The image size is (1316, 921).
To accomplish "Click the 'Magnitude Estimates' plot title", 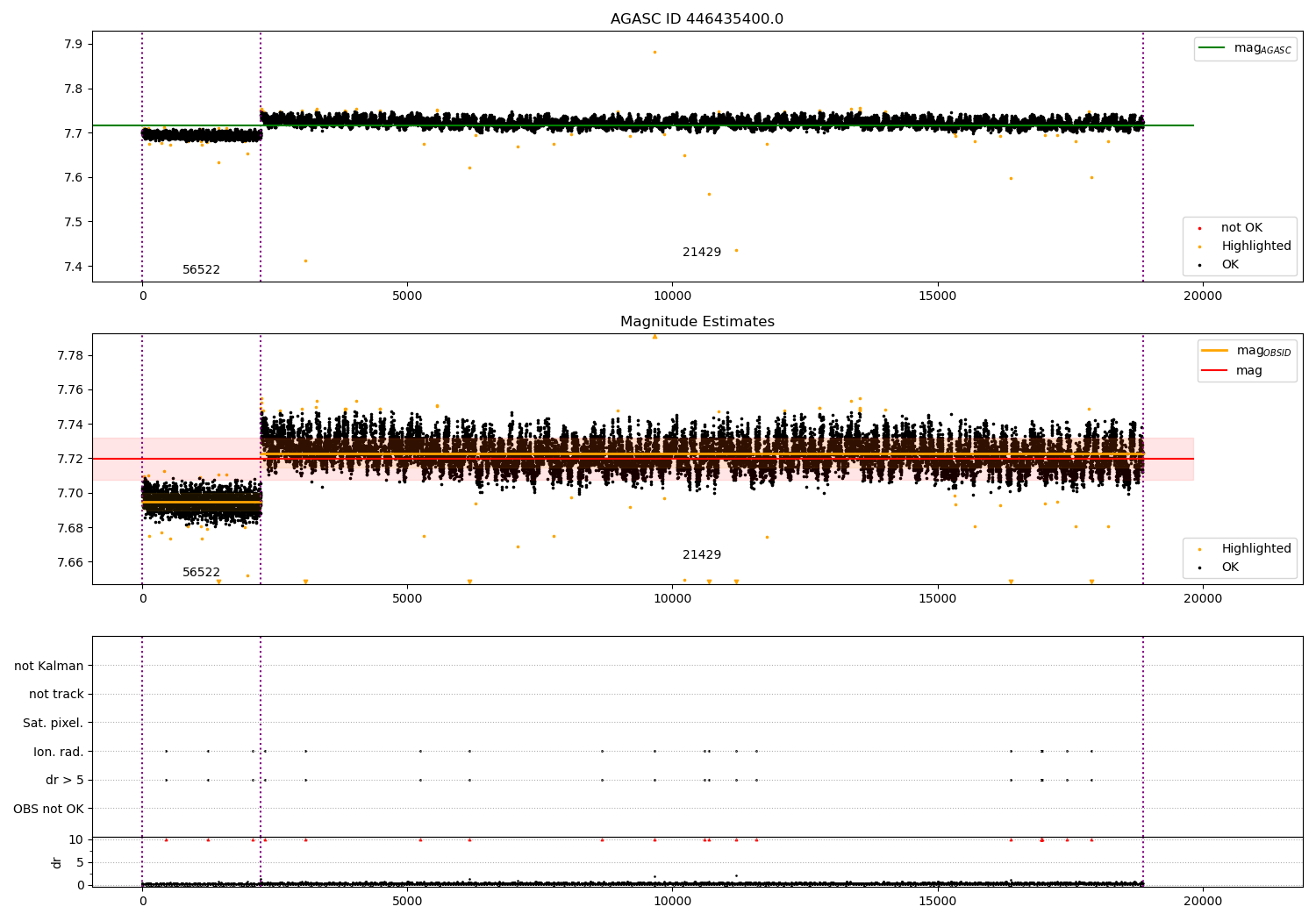I will point(697,322).
